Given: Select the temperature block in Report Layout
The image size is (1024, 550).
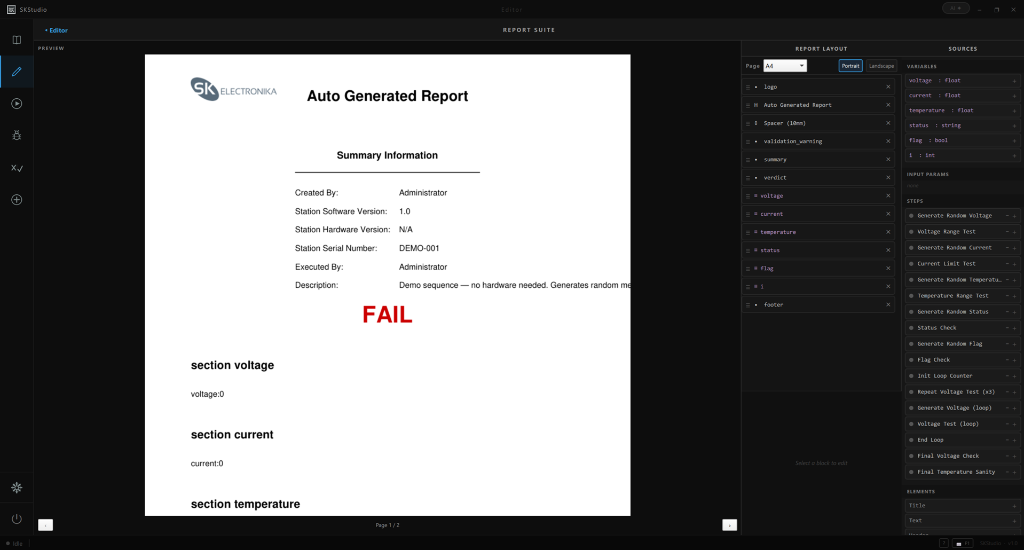Looking at the screenshot, I should point(819,232).
